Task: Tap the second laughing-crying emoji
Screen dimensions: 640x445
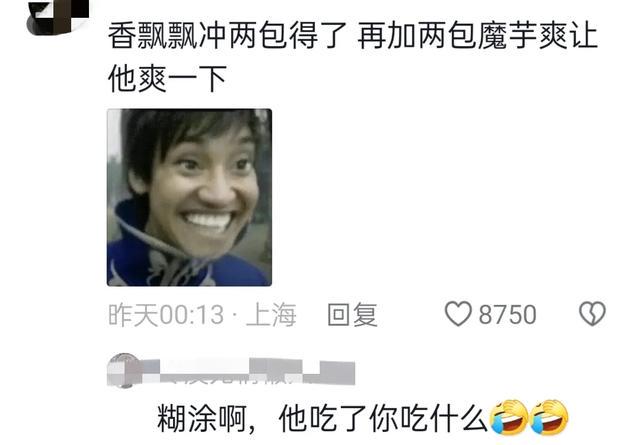Action: pyautogui.click(x=549, y=417)
